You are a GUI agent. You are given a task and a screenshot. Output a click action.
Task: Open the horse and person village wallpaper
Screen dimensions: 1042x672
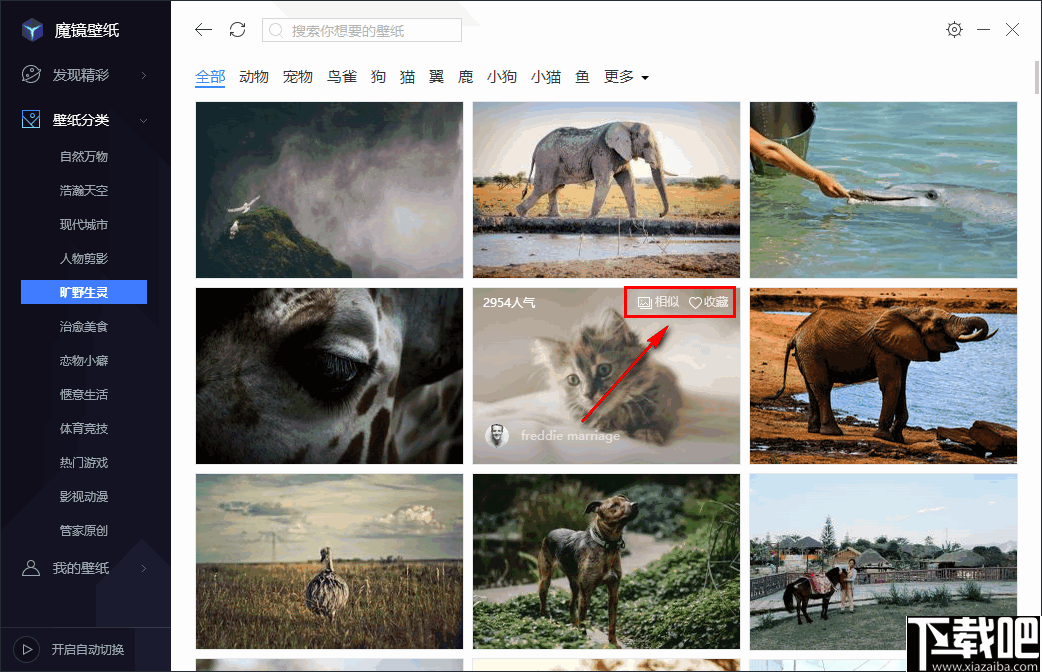point(883,561)
